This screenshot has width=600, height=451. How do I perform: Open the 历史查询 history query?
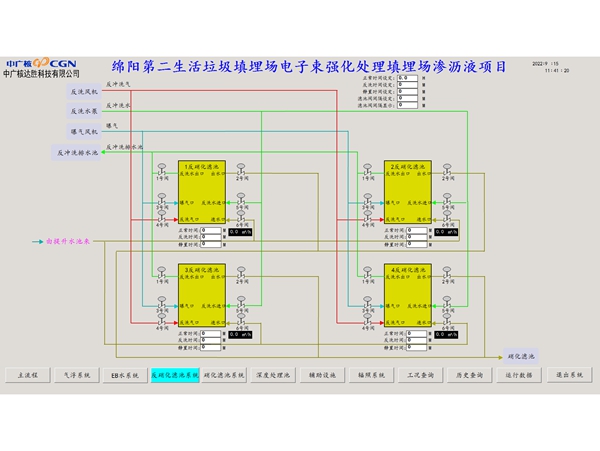[469, 375]
